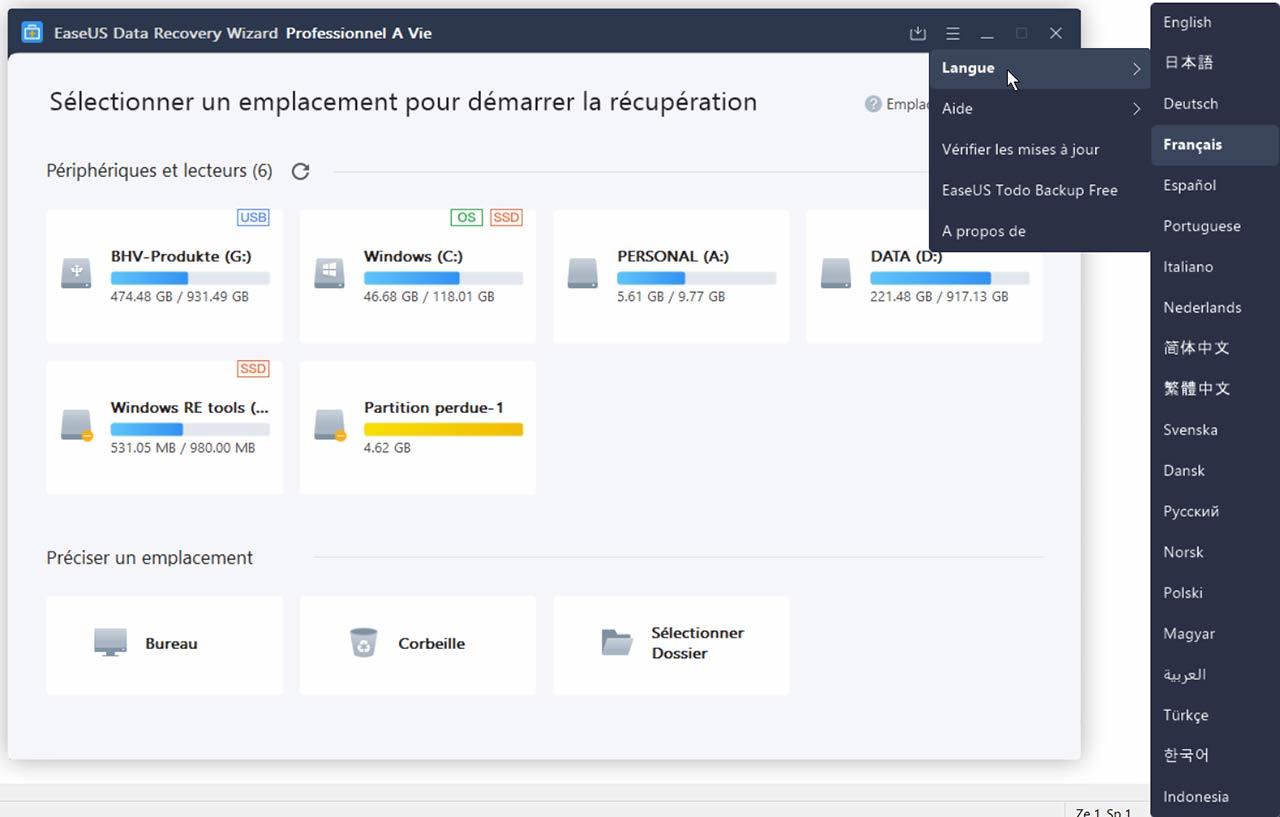This screenshot has width=1280, height=817.
Task: Select the Partition perdue-1 drive icon
Action: (330, 424)
